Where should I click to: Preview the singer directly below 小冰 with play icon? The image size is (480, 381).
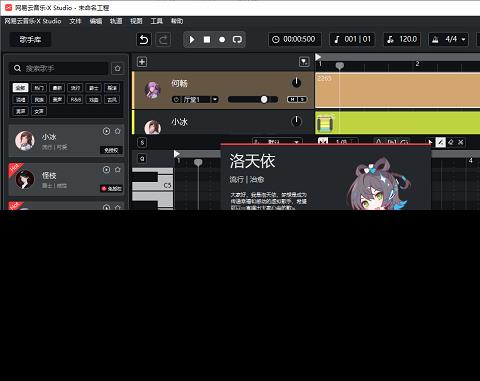[x=106, y=170]
